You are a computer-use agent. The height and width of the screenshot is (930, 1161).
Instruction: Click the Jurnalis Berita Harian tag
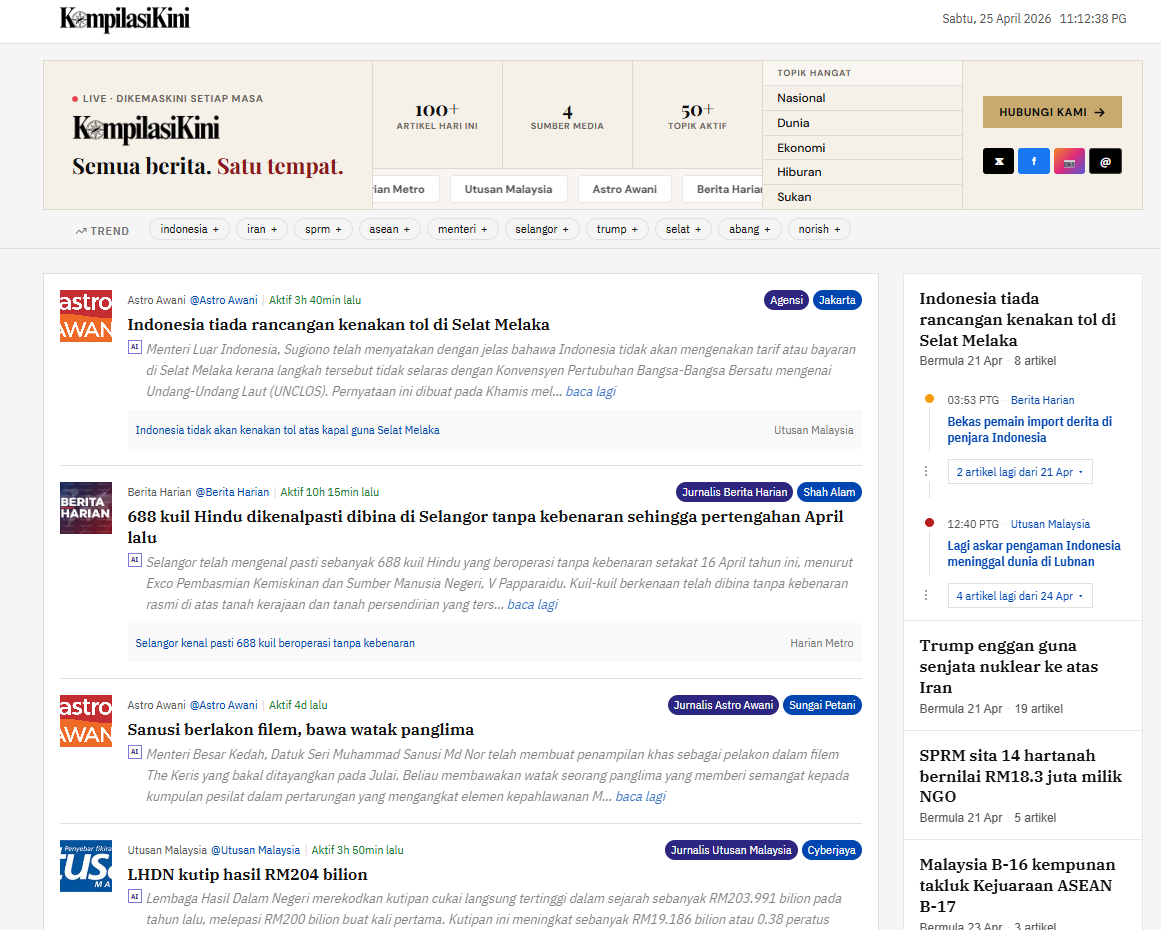pyautogui.click(x=735, y=492)
